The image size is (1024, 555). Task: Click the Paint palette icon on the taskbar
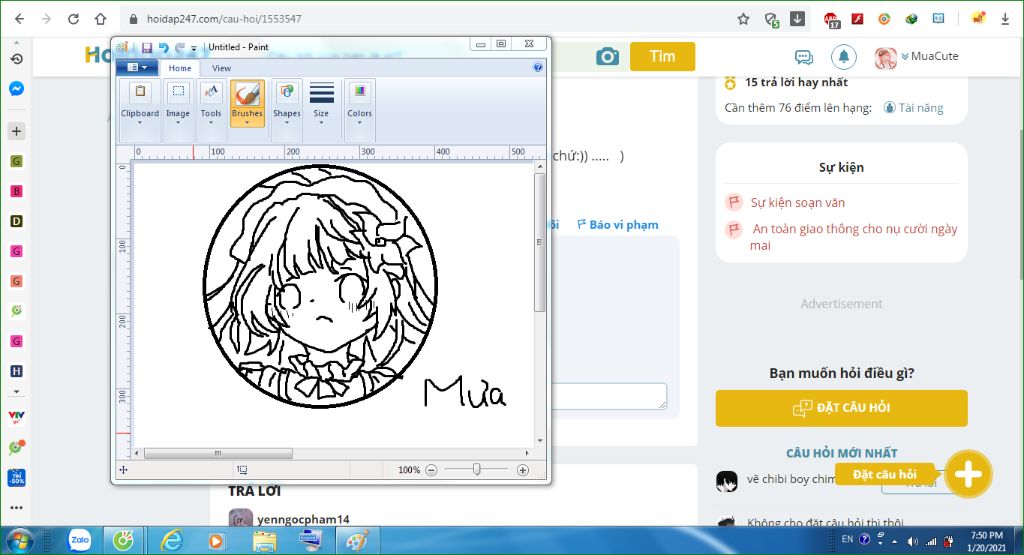coord(357,541)
